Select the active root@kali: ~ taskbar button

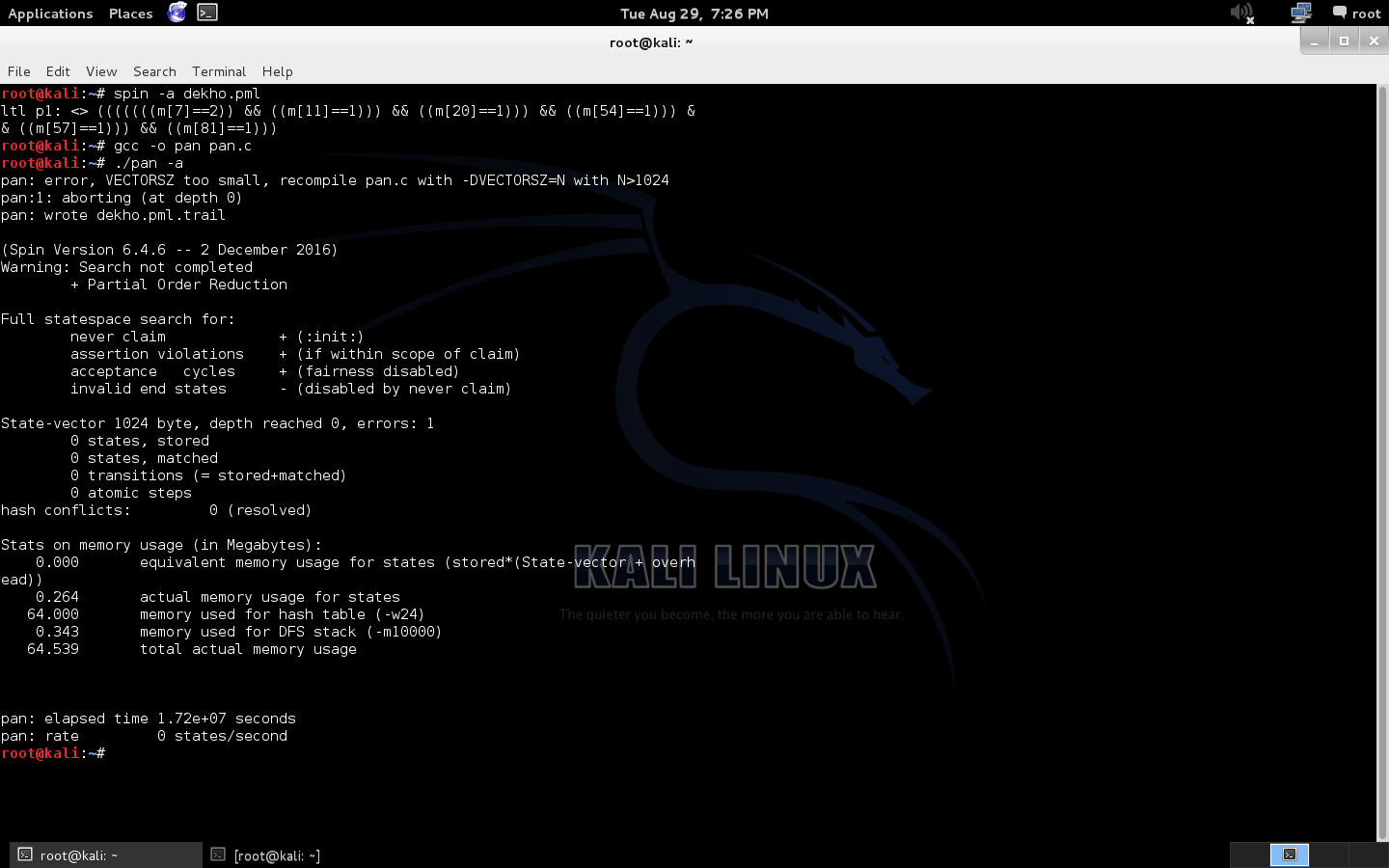tap(106, 854)
